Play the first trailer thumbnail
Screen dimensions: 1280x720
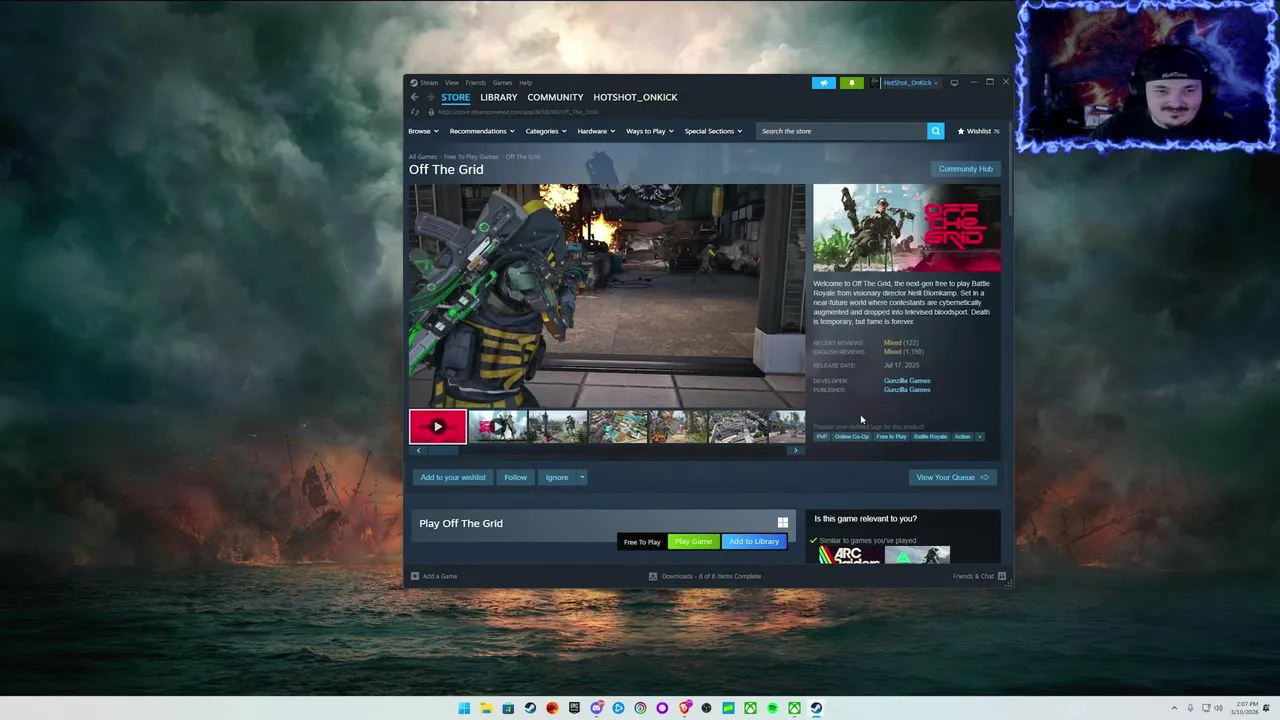click(437, 427)
